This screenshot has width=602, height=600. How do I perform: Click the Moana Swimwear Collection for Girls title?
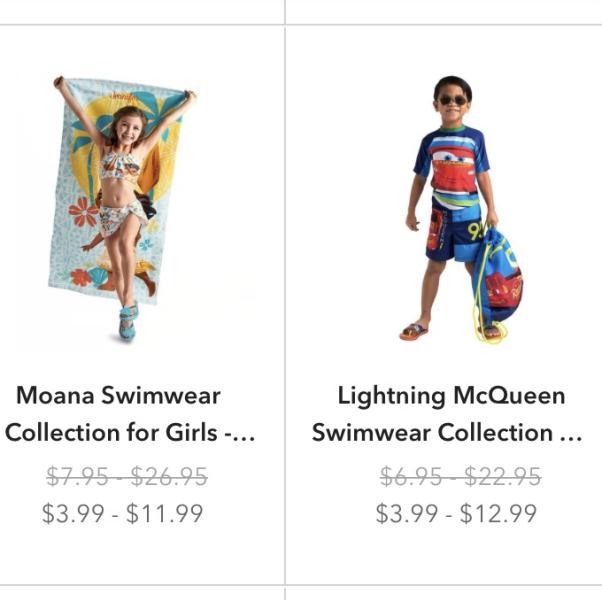pos(129,414)
